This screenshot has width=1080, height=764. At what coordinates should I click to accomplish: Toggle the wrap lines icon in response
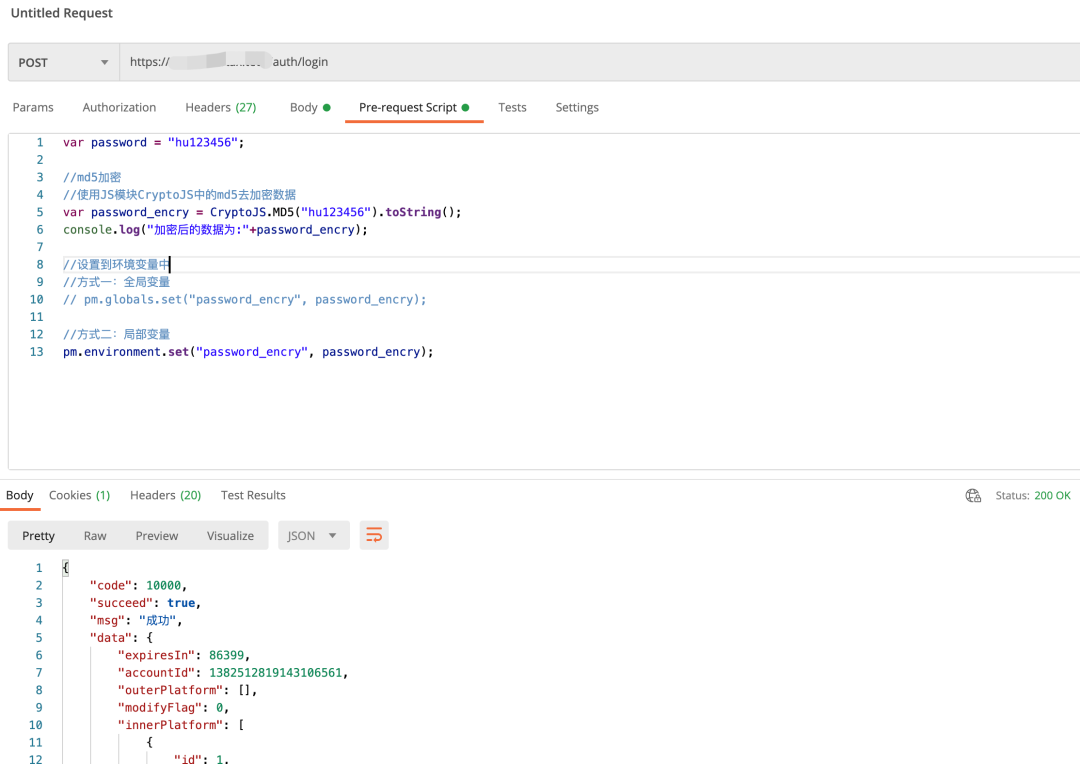click(x=374, y=536)
